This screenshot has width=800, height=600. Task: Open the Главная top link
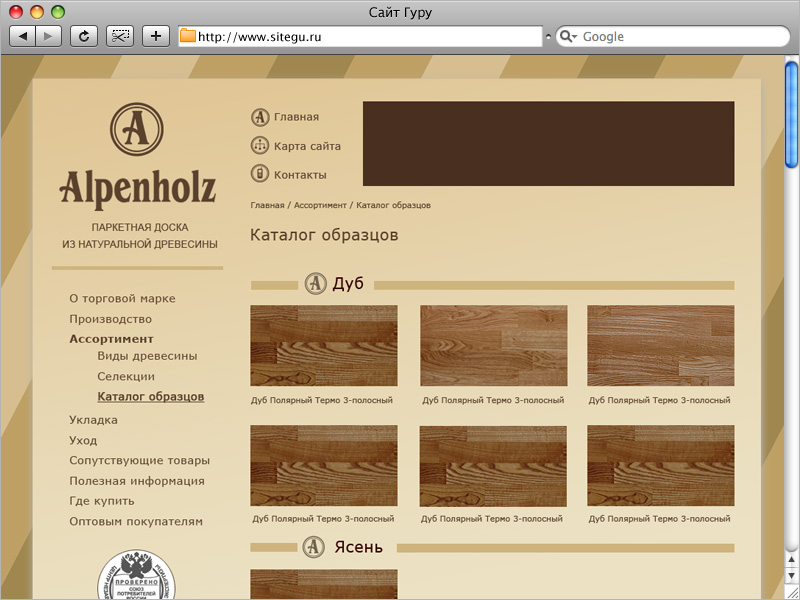pos(296,117)
